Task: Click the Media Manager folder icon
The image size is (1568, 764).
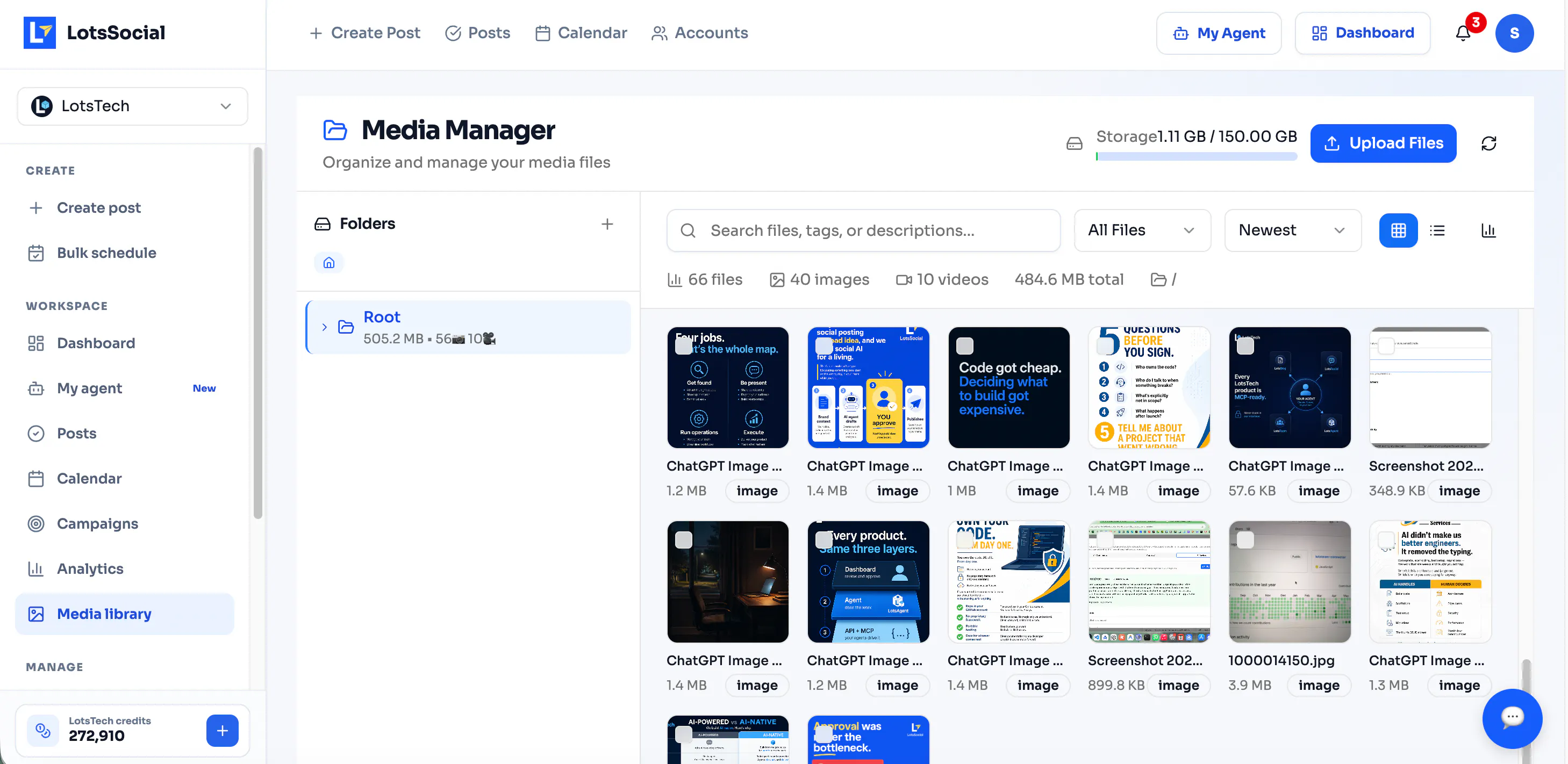Action: (335, 130)
